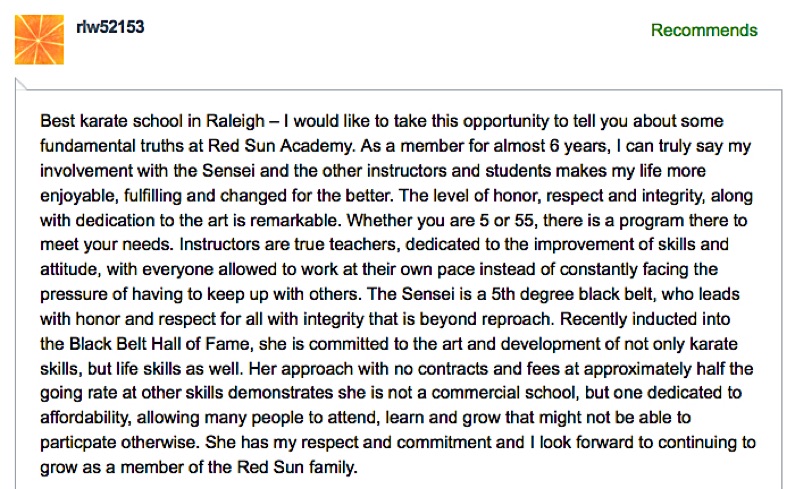Open the orange citrus avatar image
Image resolution: width=795 pixels, height=489 pixels.
click(39, 40)
